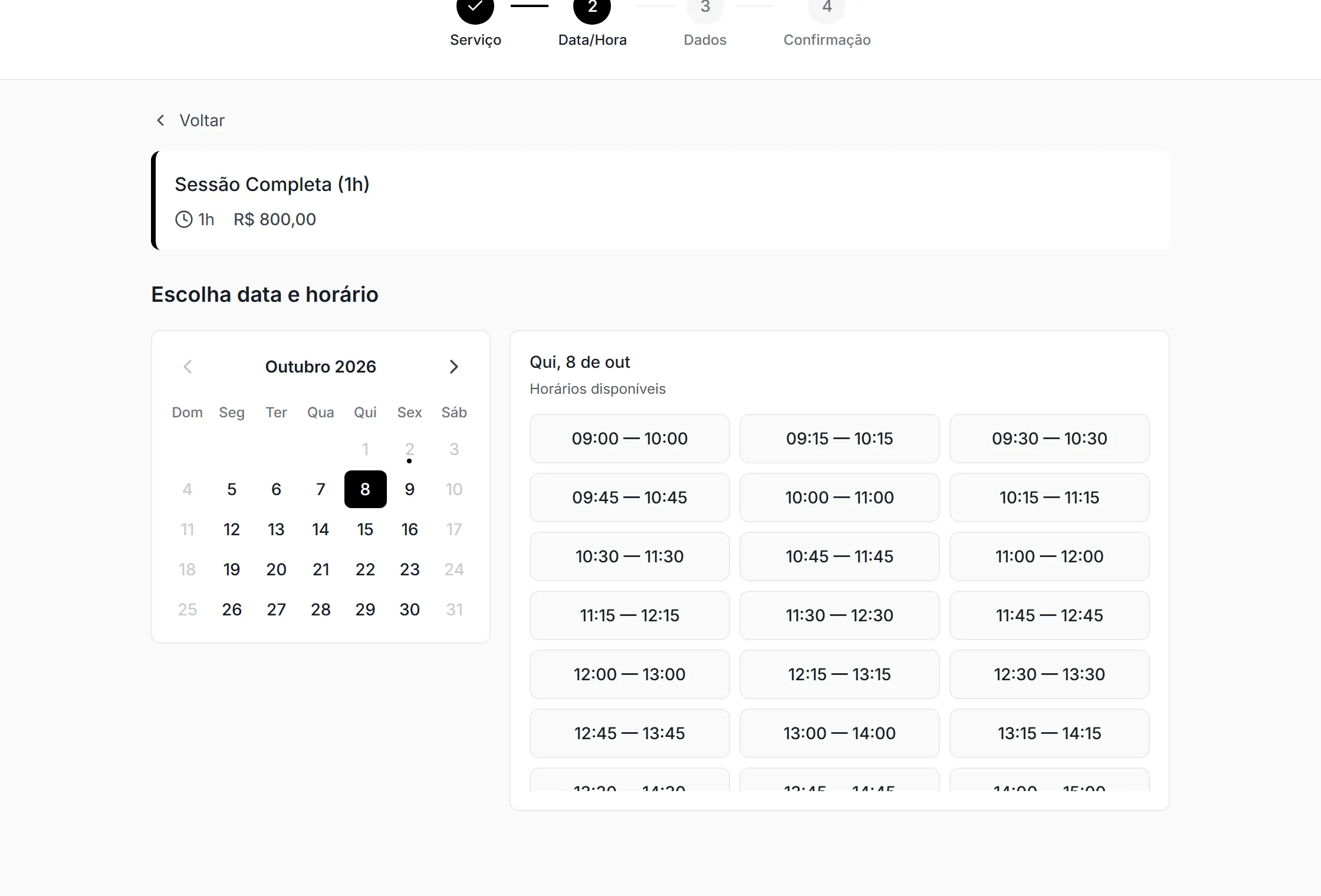
Task: Select the 12:15 — 13:15 time slot
Action: click(x=840, y=674)
